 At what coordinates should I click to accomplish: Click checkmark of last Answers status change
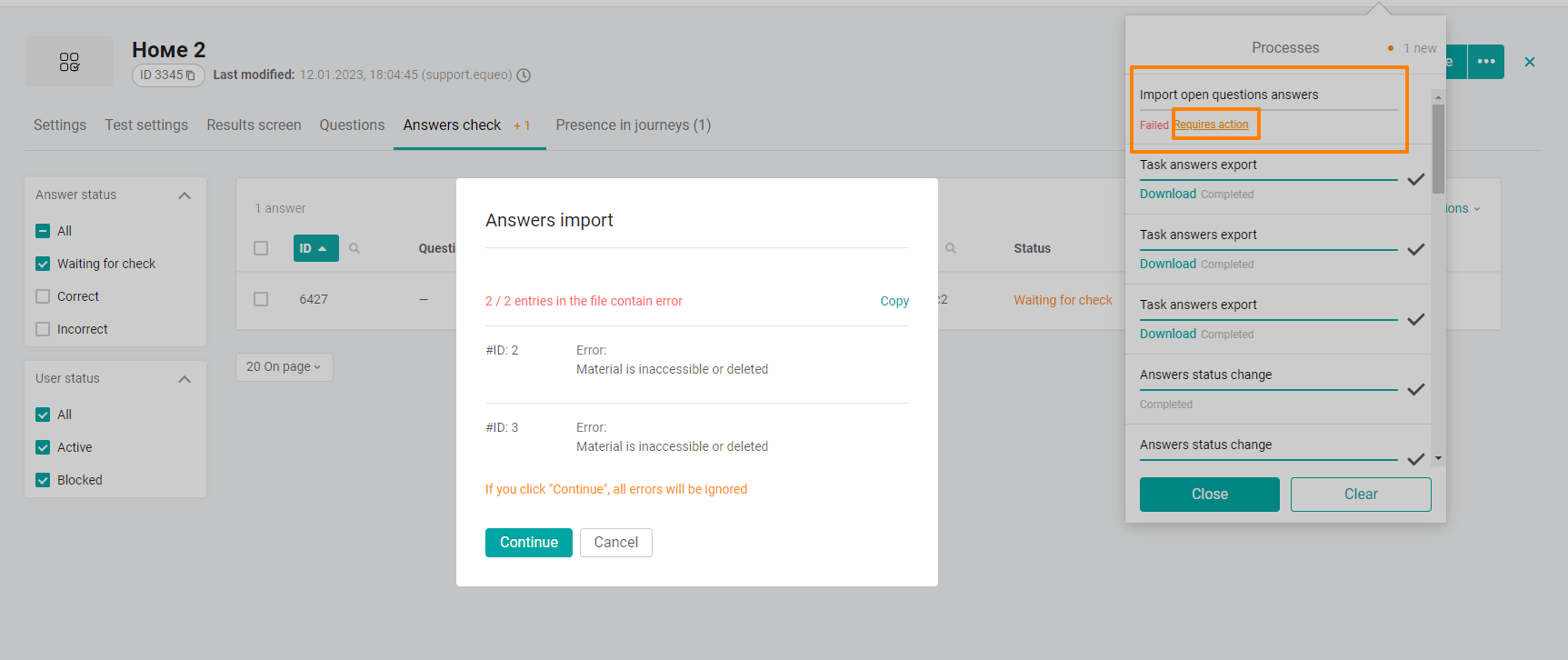tap(1416, 459)
